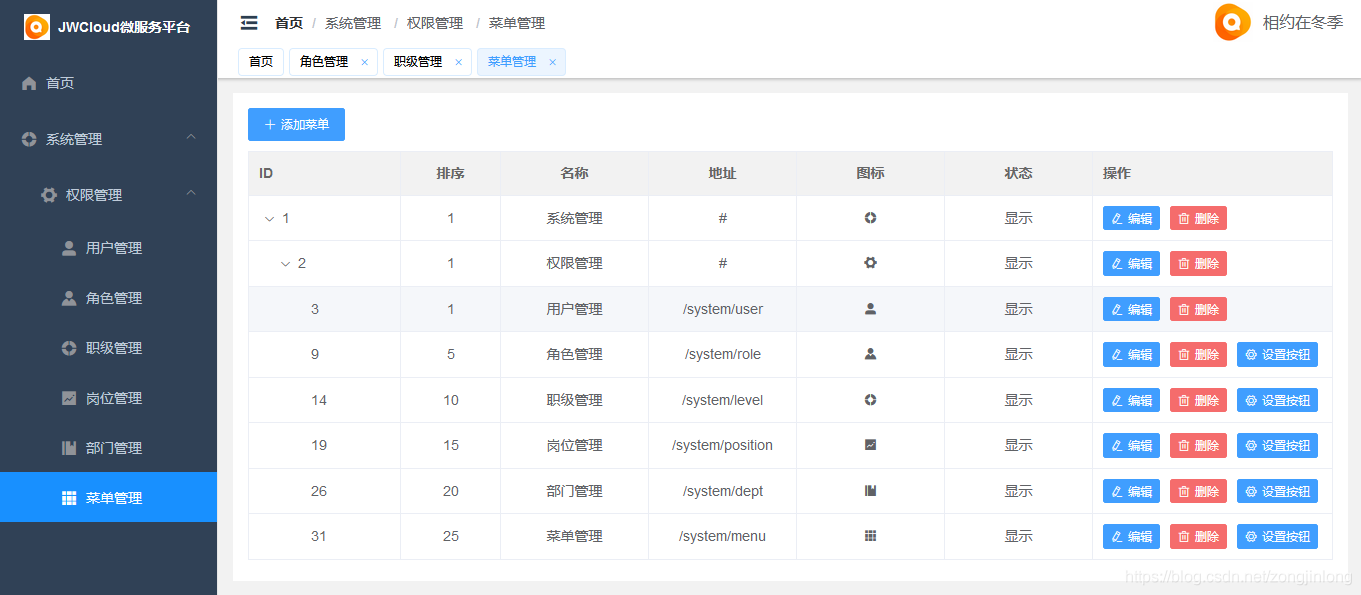The height and width of the screenshot is (595, 1361).
Task: Open 部门管理 from the sidebar
Action: click(x=113, y=448)
